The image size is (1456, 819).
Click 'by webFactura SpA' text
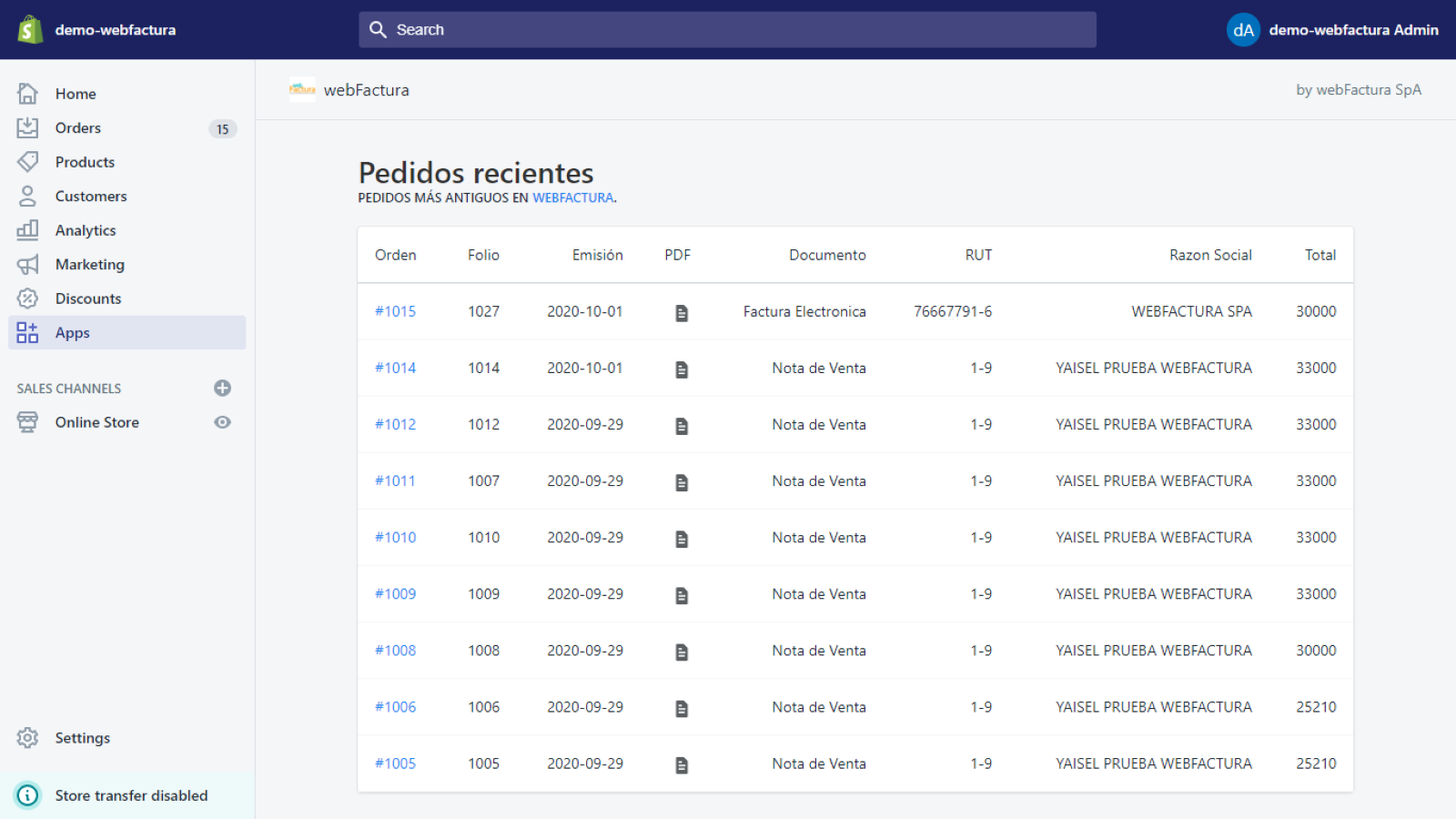(1359, 89)
